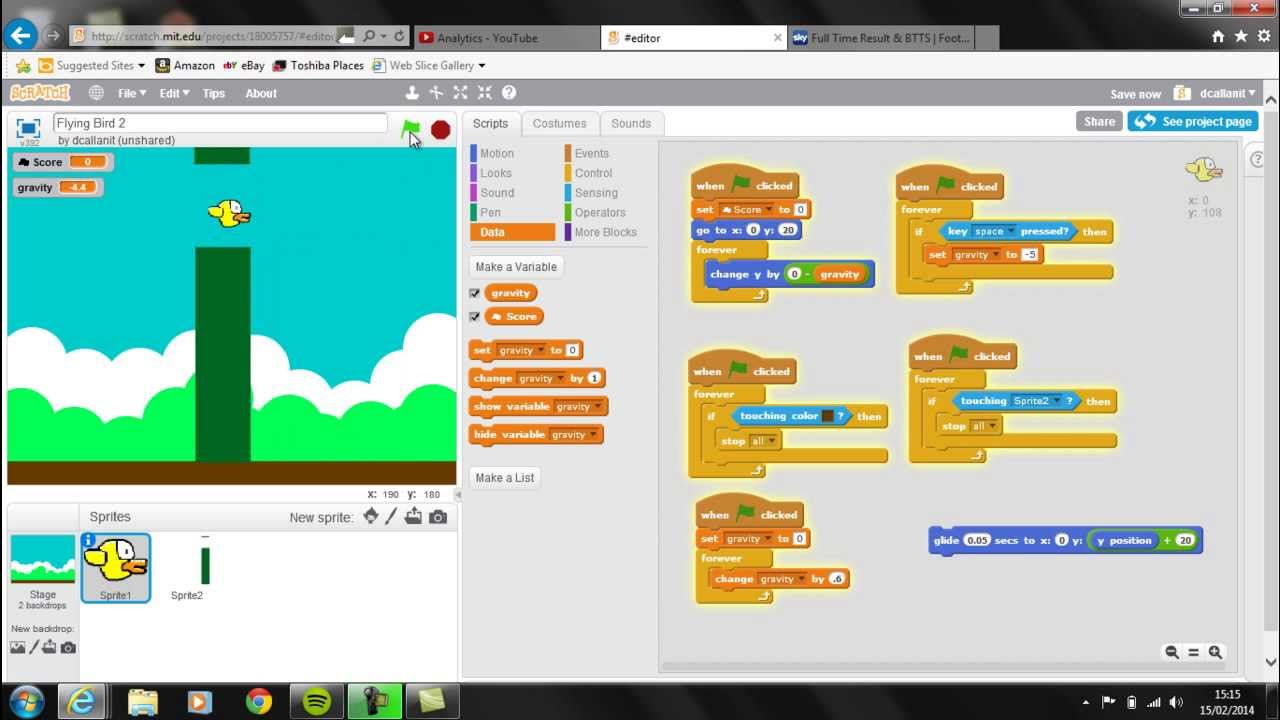This screenshot has height=720, width=1280.
Task: Open dcallanit account dropdown
Action: (1228, 93)
